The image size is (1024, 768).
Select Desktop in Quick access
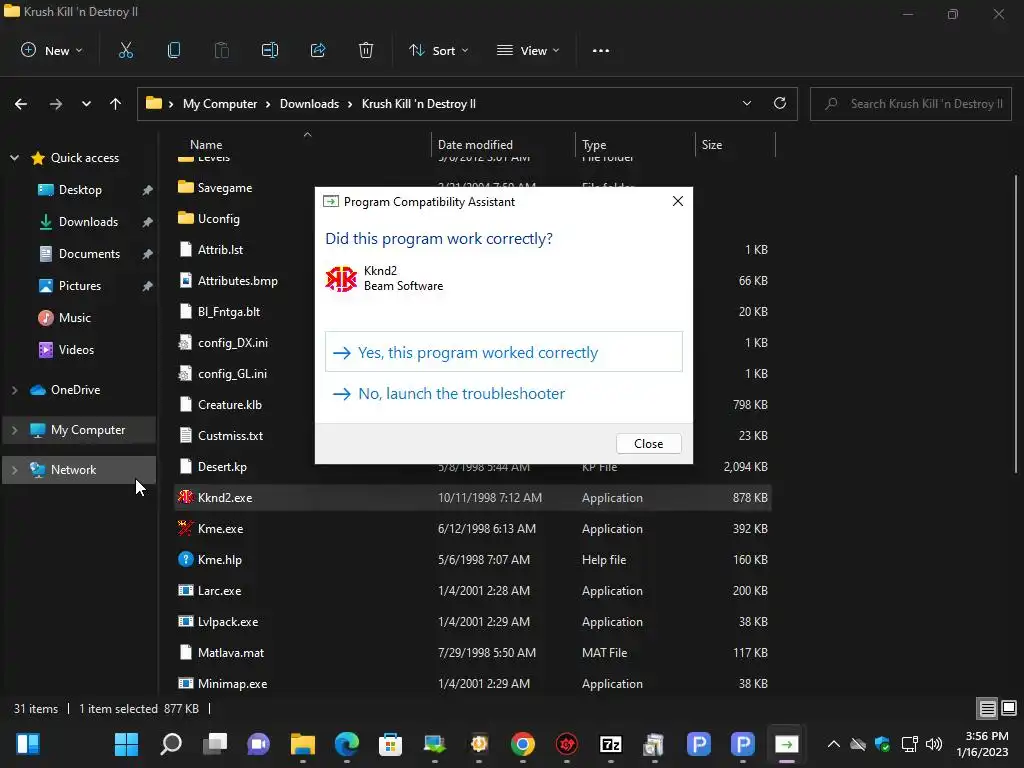pos(80,190)
